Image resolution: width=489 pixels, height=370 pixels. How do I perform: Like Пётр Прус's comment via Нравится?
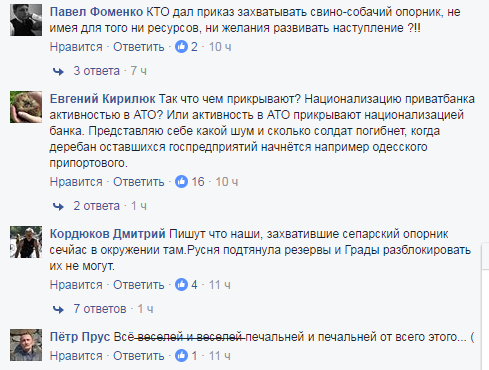click(76, 356)
